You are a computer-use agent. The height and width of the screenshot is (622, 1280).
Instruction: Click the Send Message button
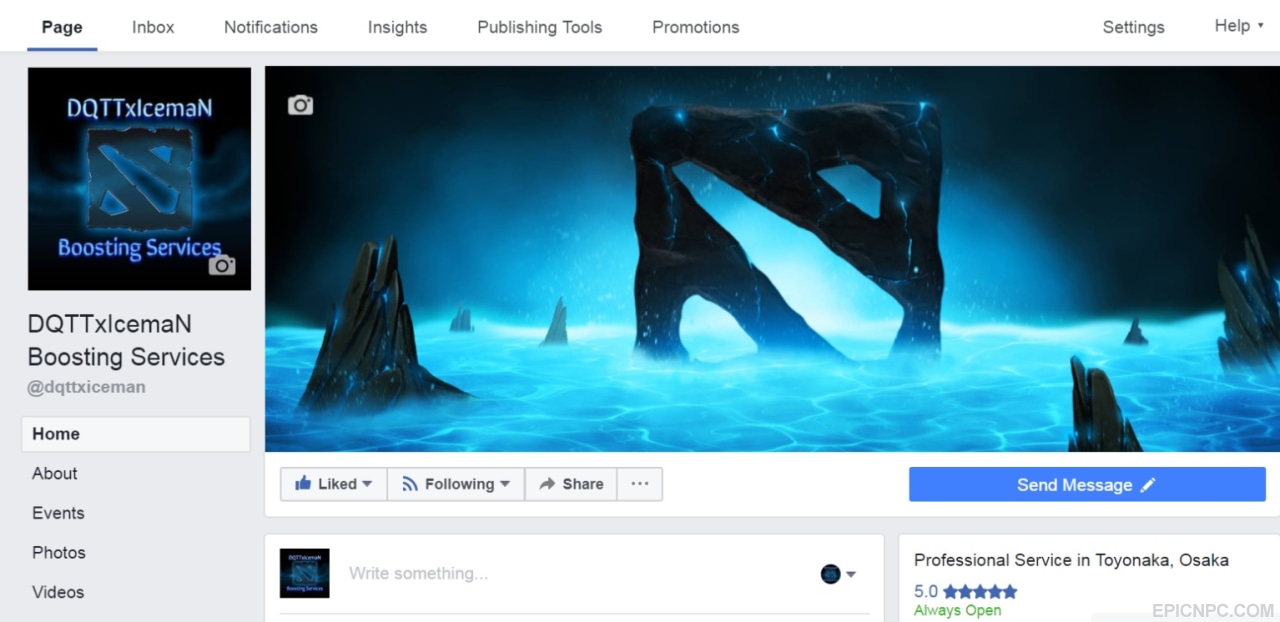(1087, 485)
